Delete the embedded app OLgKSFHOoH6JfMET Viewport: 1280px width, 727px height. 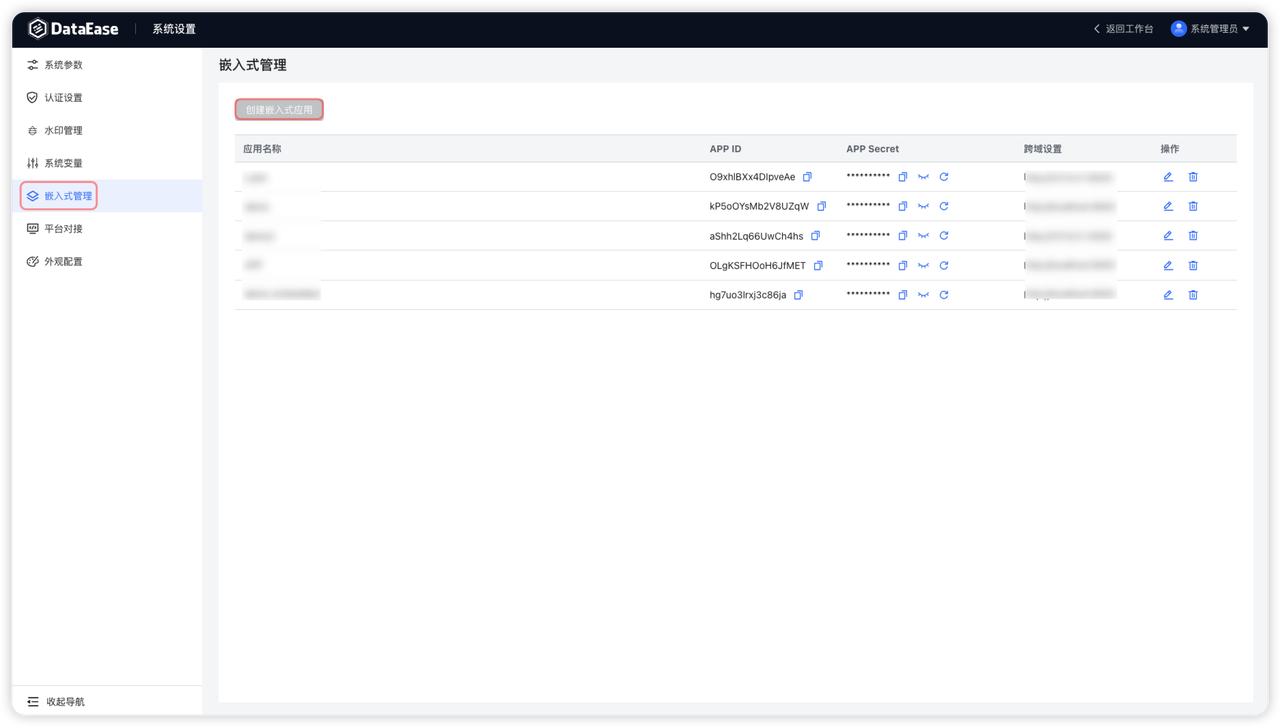coord(1193,266)
